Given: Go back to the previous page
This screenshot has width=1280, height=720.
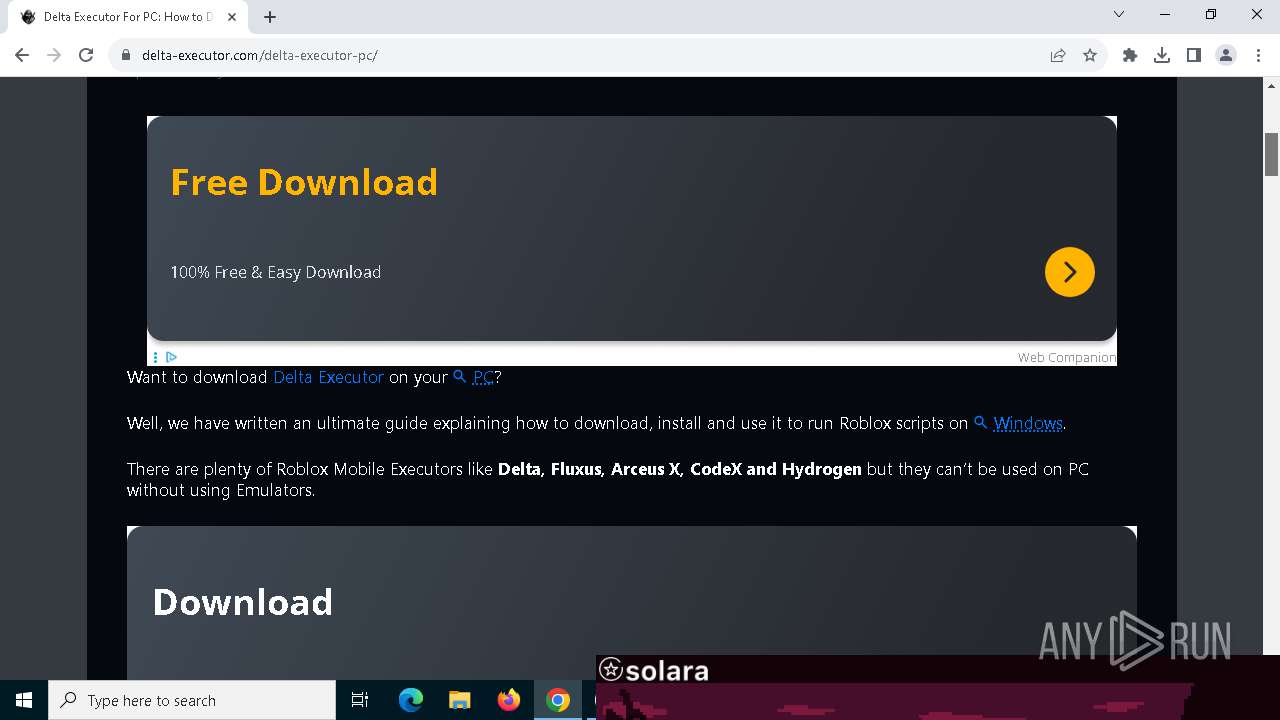Looking at the screenshot, I should pyautogui.click(x=22, y=55).
